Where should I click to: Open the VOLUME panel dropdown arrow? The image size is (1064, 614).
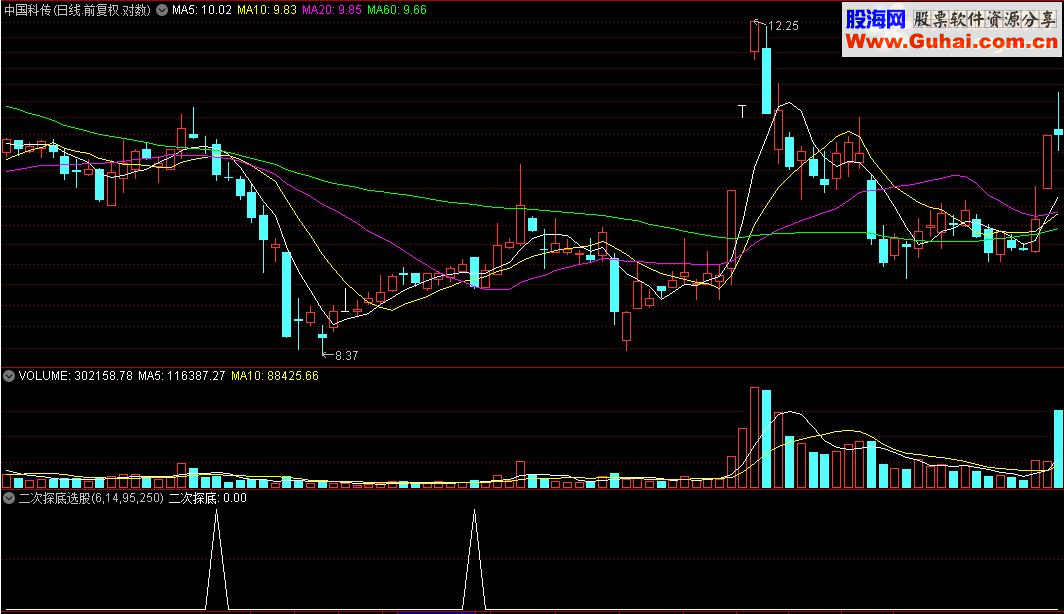point(9,376)
